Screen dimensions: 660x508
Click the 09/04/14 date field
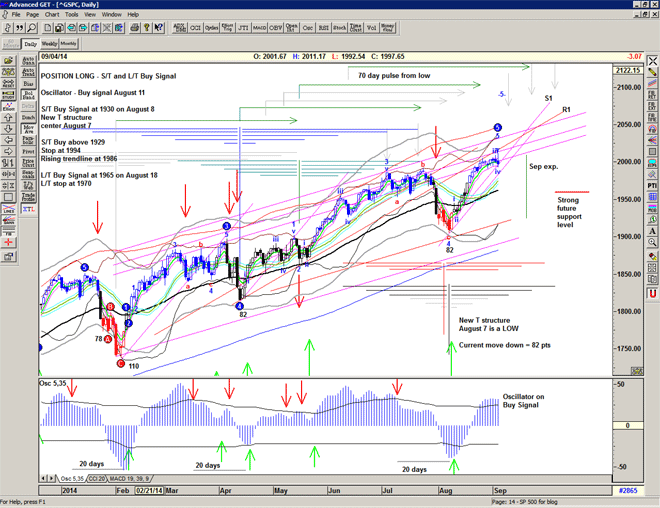tap(54, 57)
